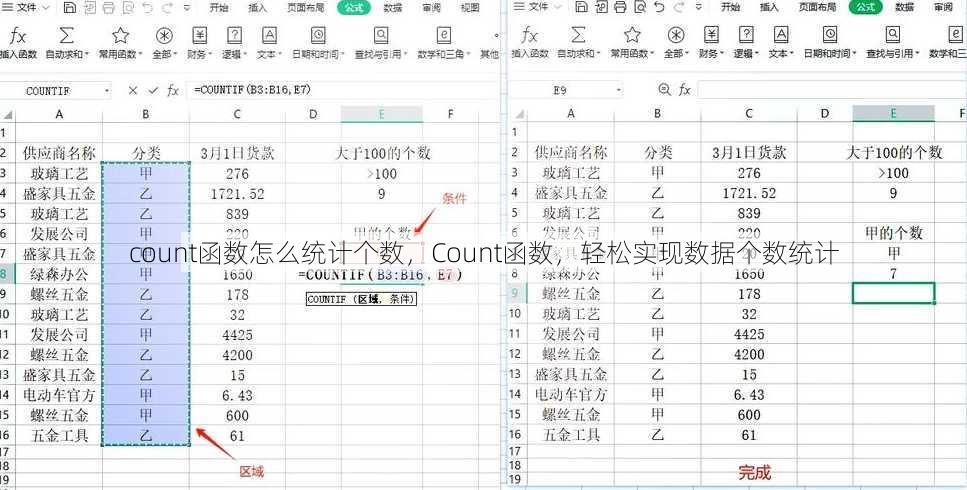Click AutoSum (自动求和) sigma icon in left window
Viewport: 967px width, 490px height.
pos(66,35)
